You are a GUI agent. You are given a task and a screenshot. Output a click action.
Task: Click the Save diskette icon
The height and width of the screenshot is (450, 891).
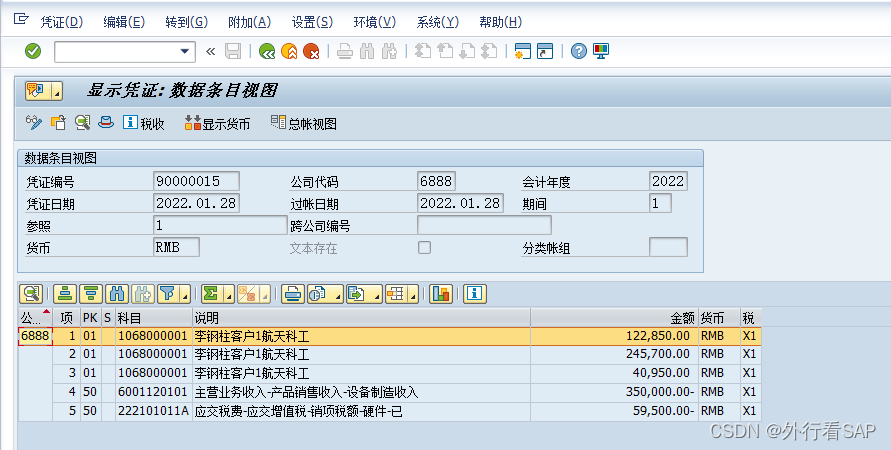233,52
